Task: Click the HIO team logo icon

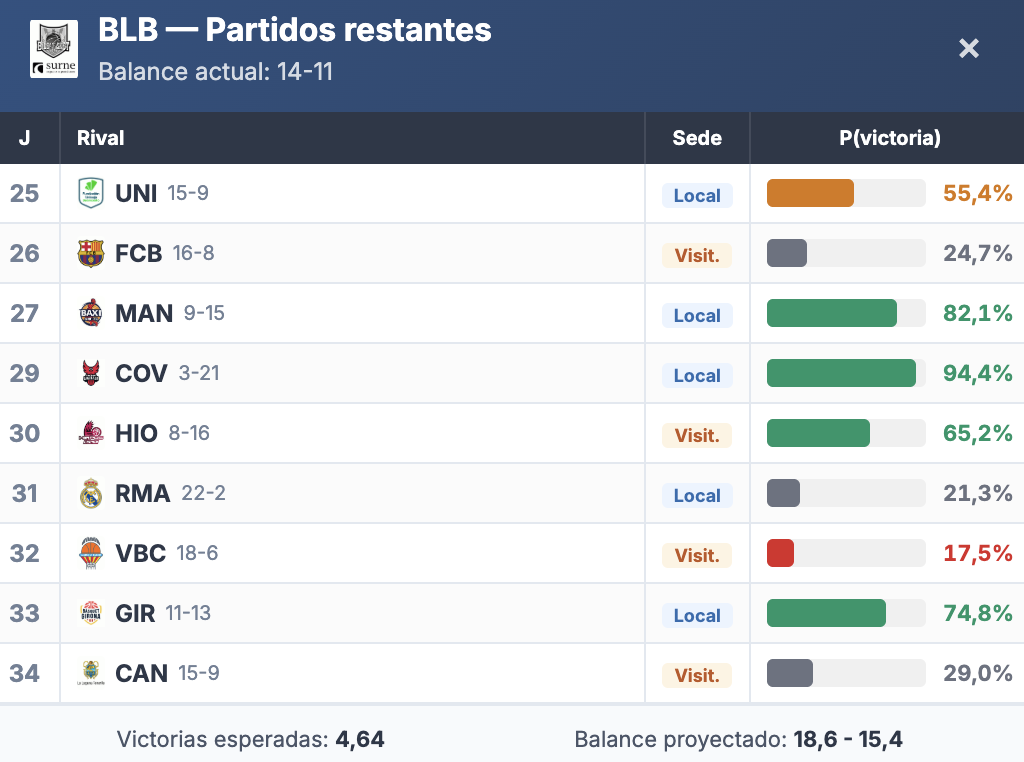Action: pos(91,433)
